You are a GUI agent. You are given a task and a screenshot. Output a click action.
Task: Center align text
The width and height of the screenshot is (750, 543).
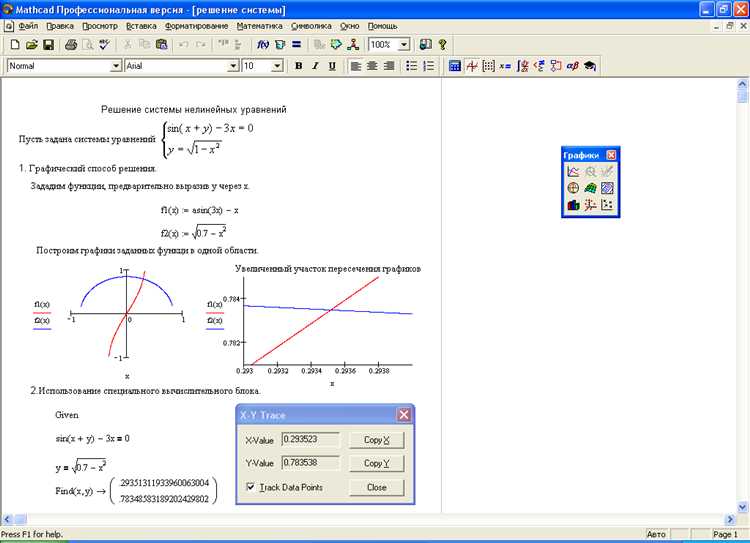(372, 66)
